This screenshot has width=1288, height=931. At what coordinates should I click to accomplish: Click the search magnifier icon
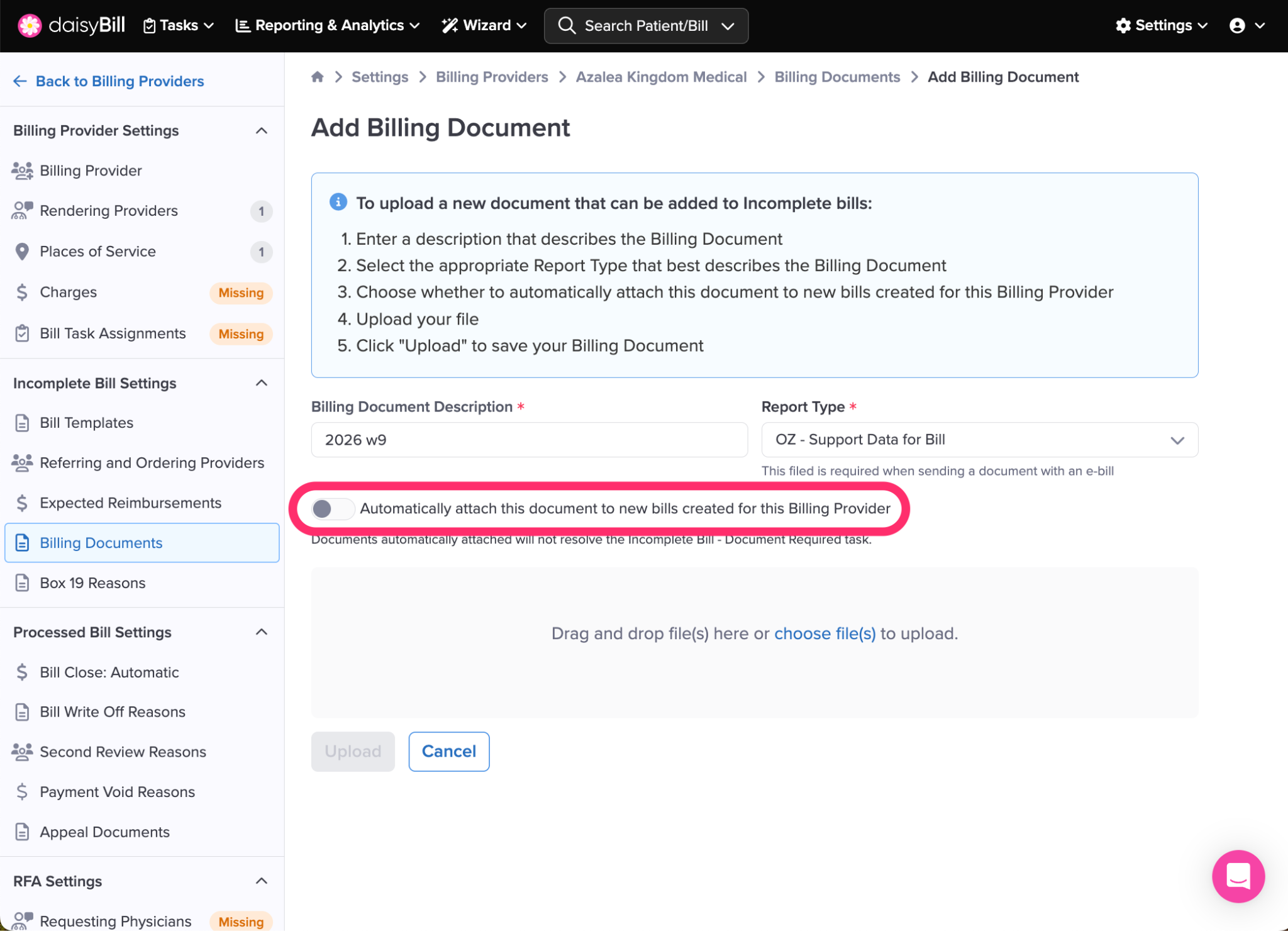coord(567,25)
